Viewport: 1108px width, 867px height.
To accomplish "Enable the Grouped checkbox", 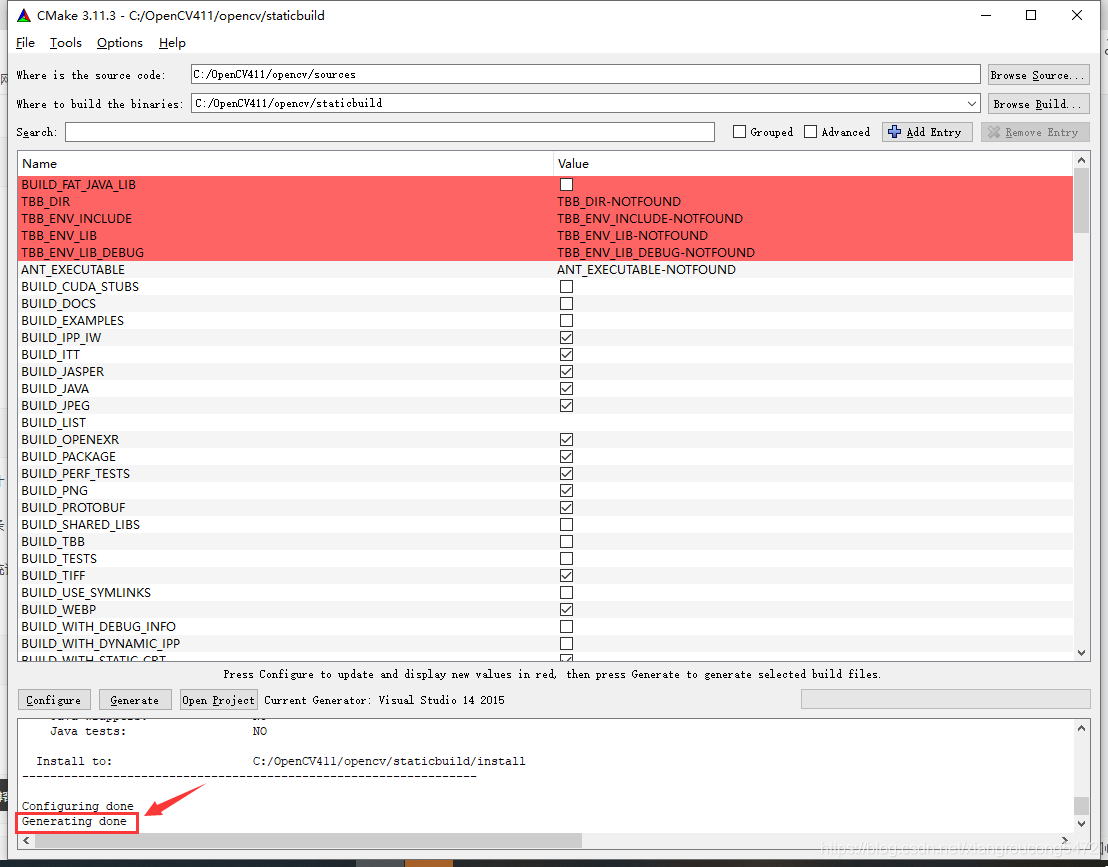I will (x=740, y=131).
